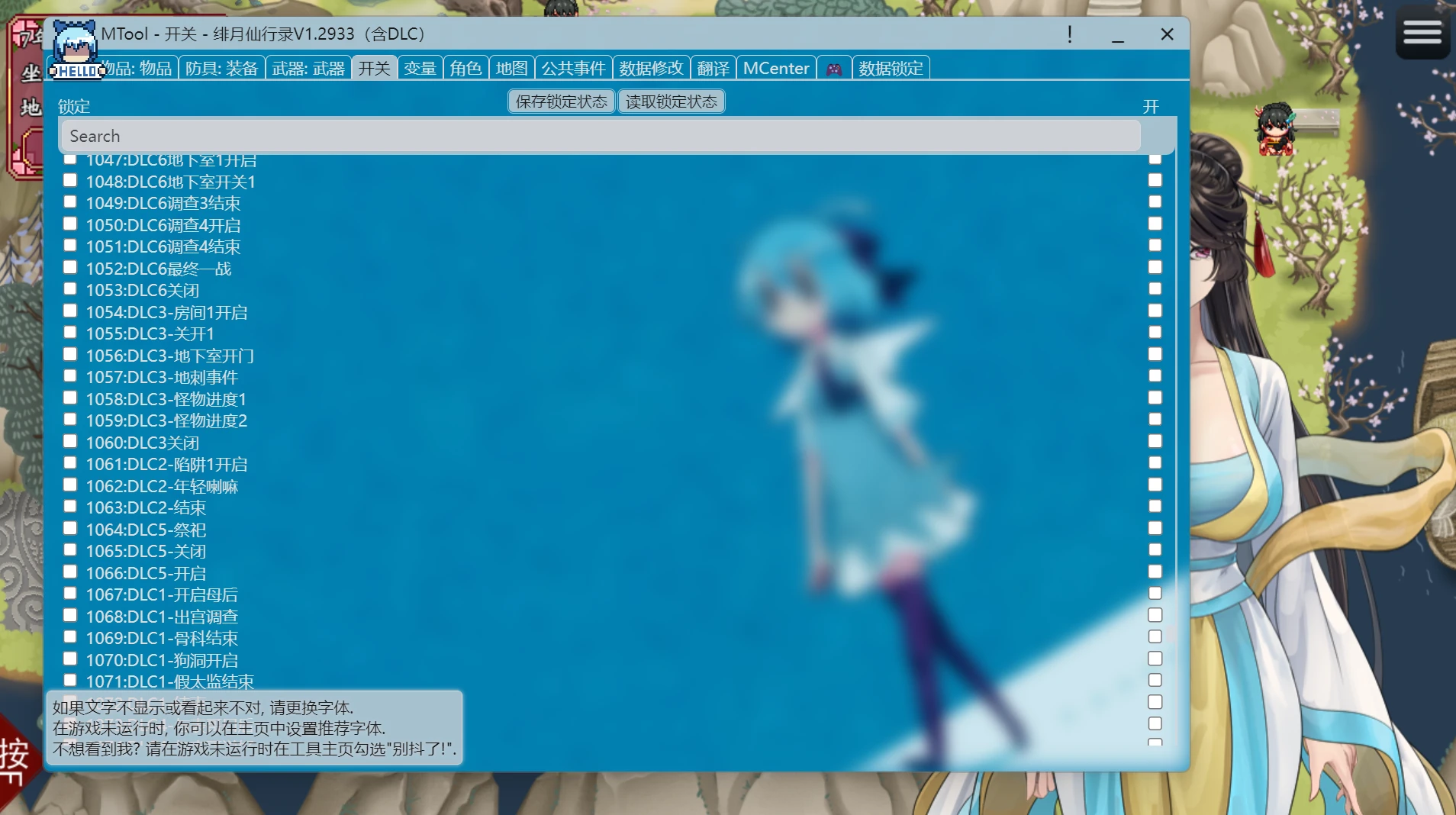The width and height of the screenshot is (1456, 815).
Task: Go to the 地图 tab
Action: pyautogui.click(x=512, y=69)
